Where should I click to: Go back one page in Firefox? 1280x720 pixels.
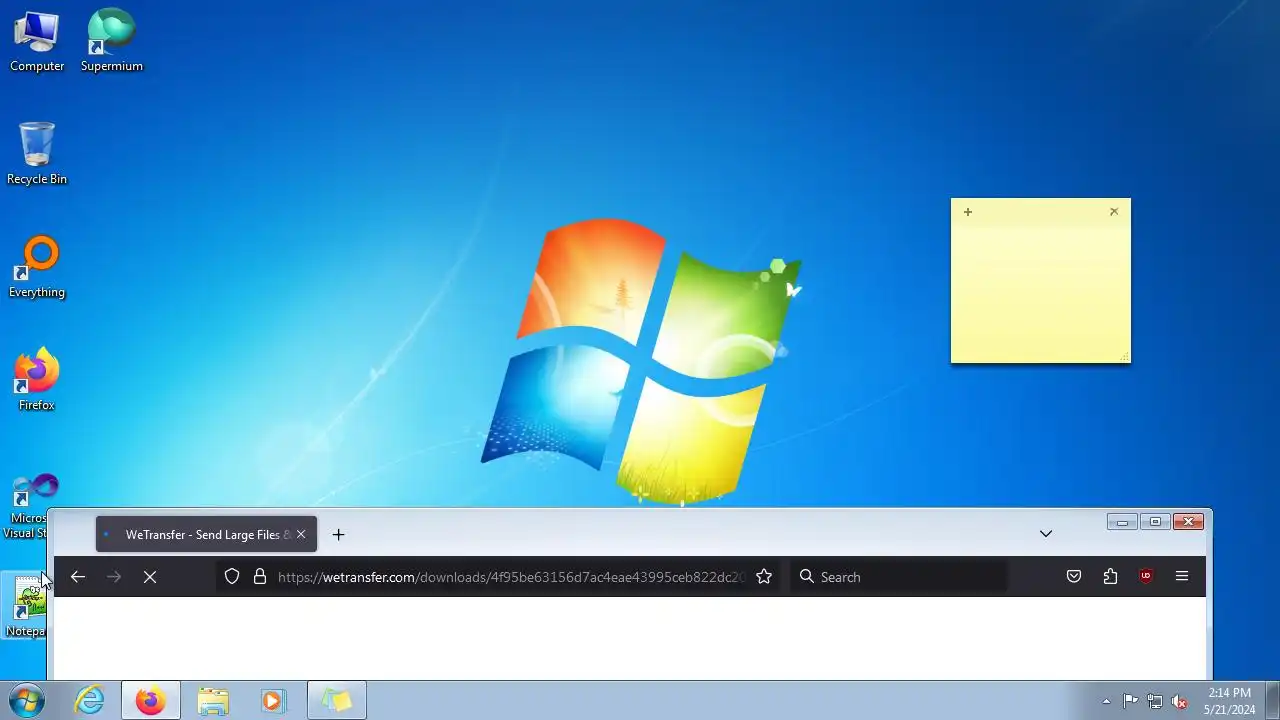click(x=78, y=577)
